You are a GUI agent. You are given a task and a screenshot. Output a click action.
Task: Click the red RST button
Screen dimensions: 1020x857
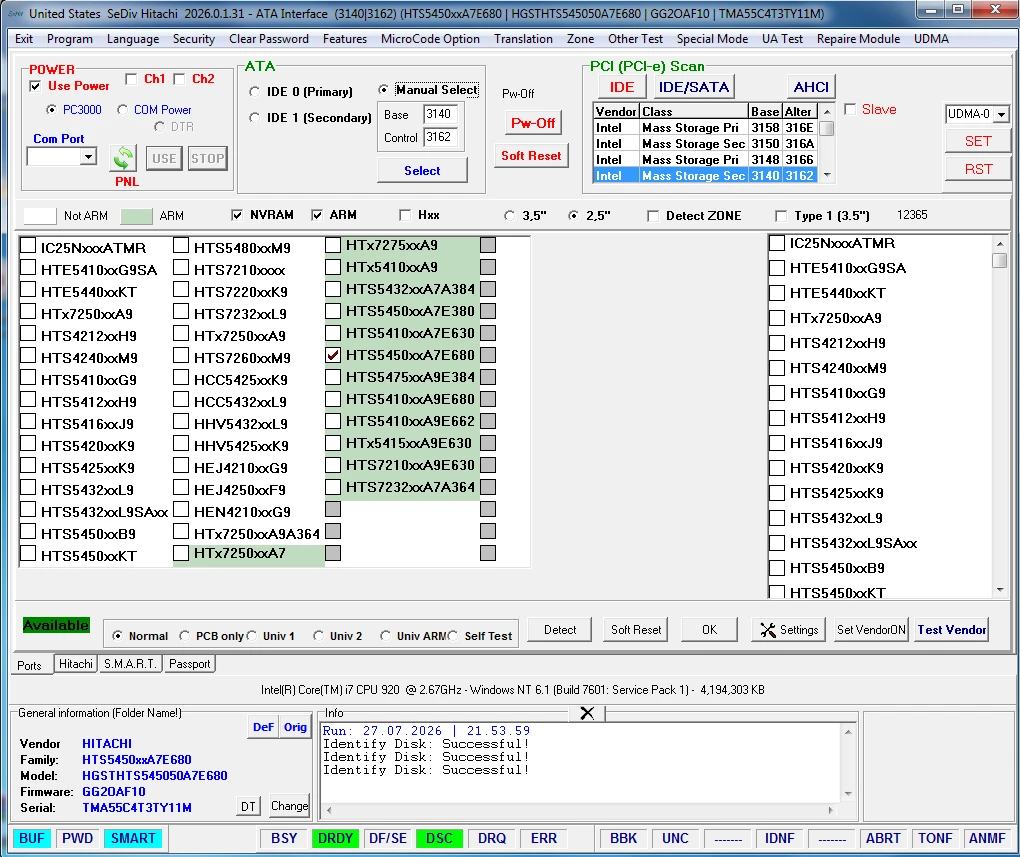977,169
